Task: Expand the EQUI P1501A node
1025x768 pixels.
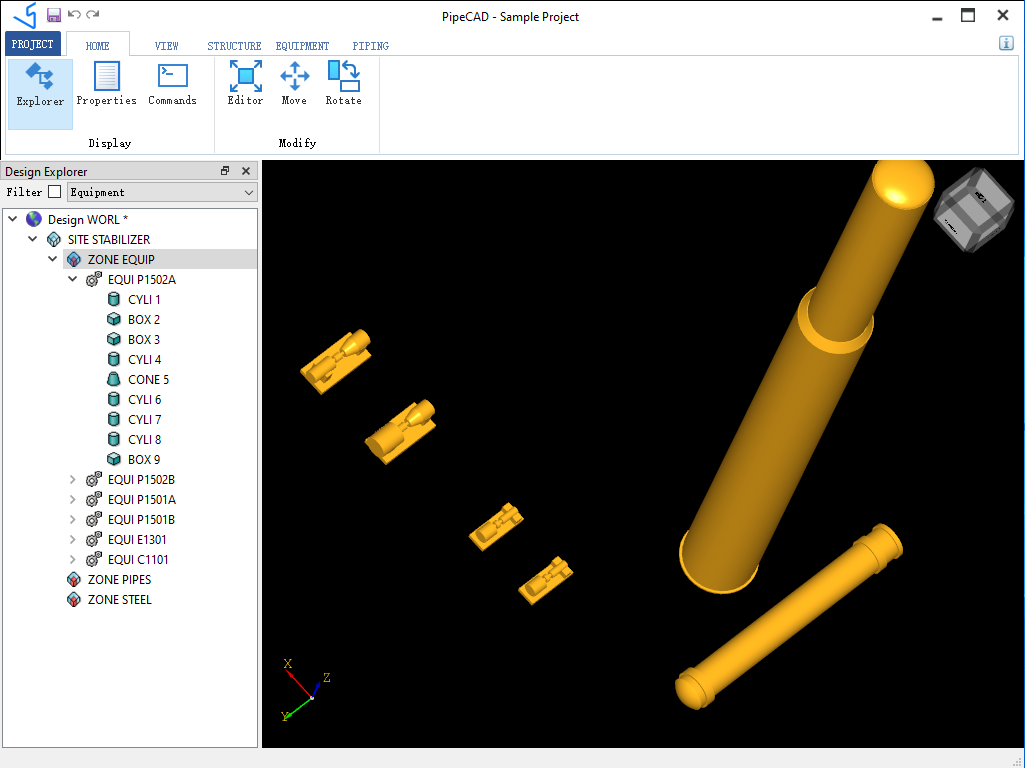Action: point(73,499)
